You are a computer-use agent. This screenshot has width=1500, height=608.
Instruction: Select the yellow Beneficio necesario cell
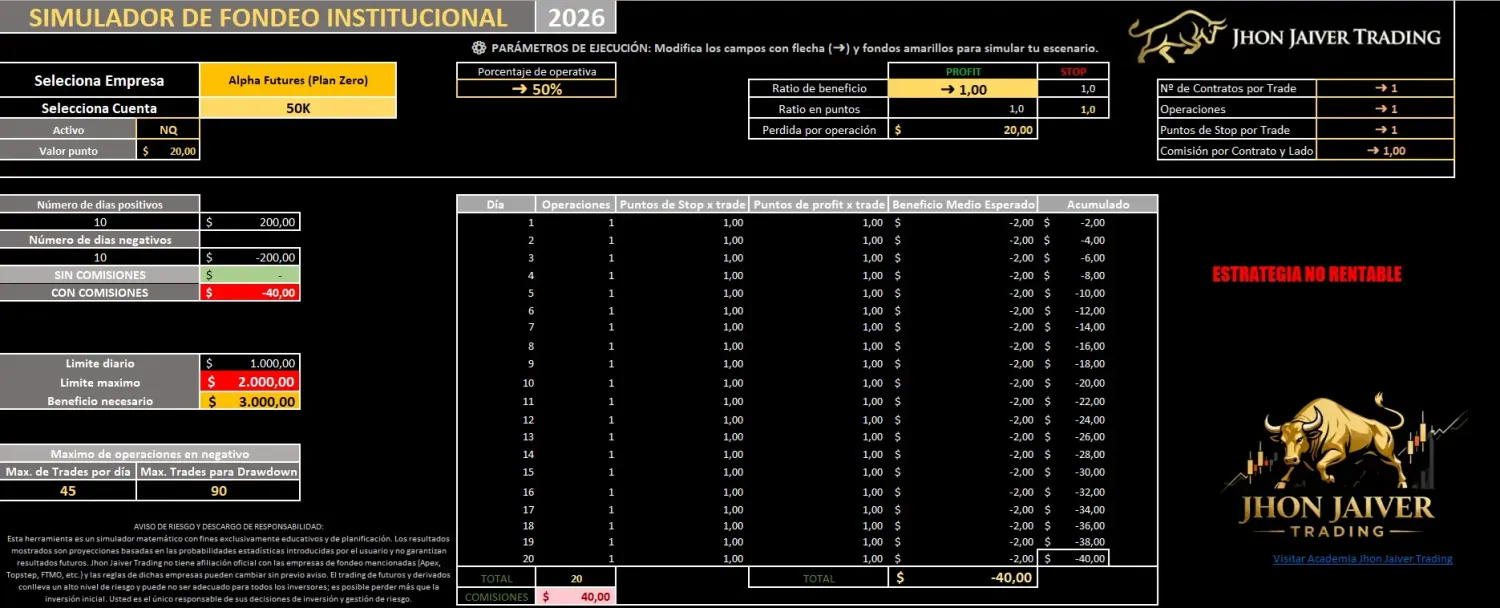click(x=250, y=401)
